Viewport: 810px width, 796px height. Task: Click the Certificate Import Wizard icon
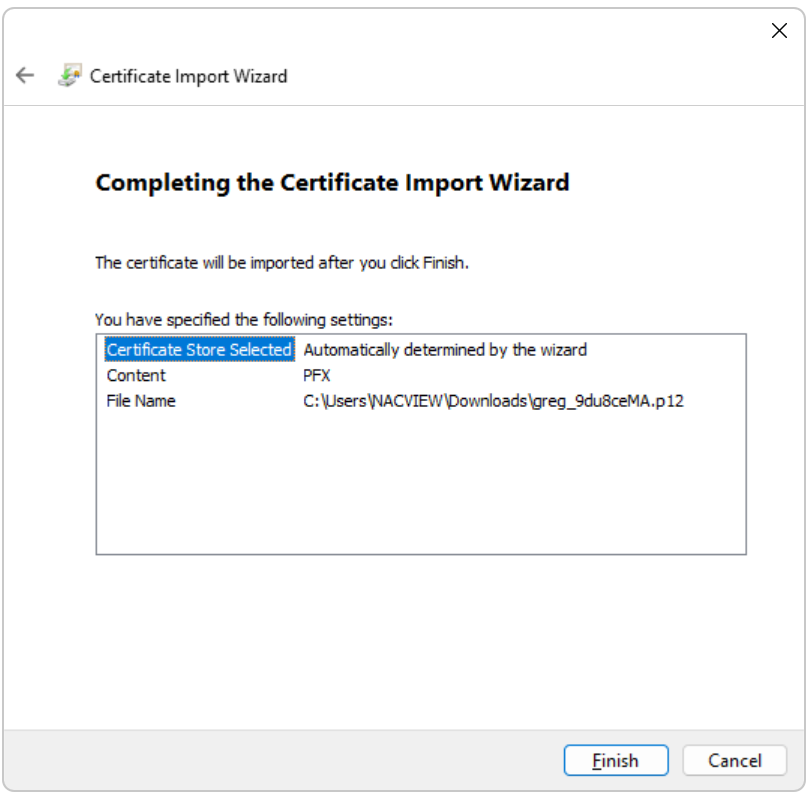coord(69,76)
